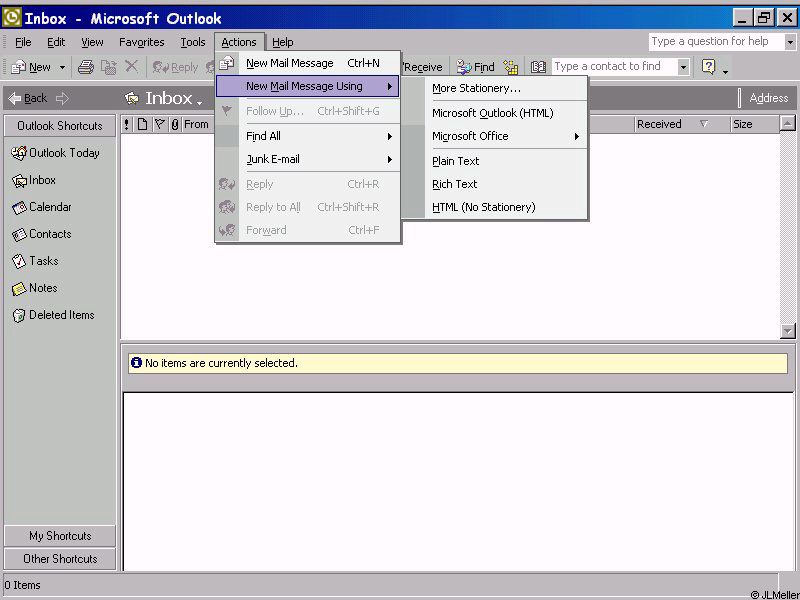
Task: Click the My Shortcuts group button
Action: (60, 536)
